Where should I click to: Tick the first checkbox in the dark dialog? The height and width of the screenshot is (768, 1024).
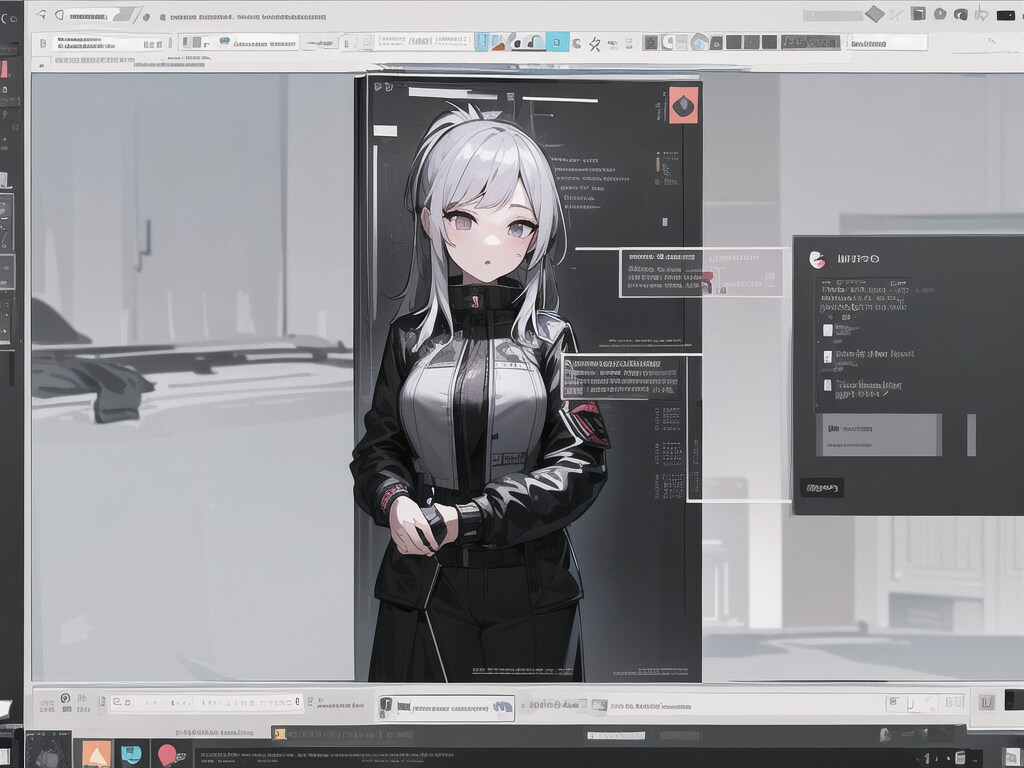827,330
